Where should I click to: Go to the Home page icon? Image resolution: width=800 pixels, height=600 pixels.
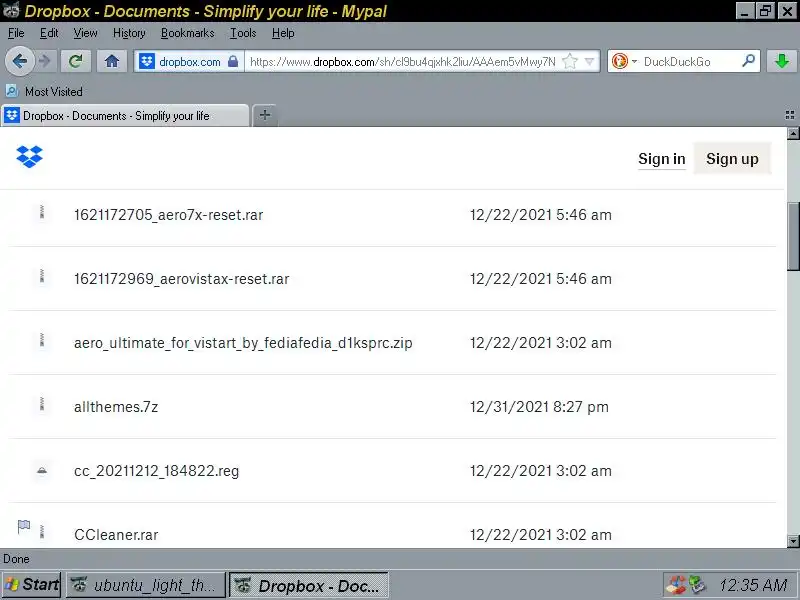(112, 62)
